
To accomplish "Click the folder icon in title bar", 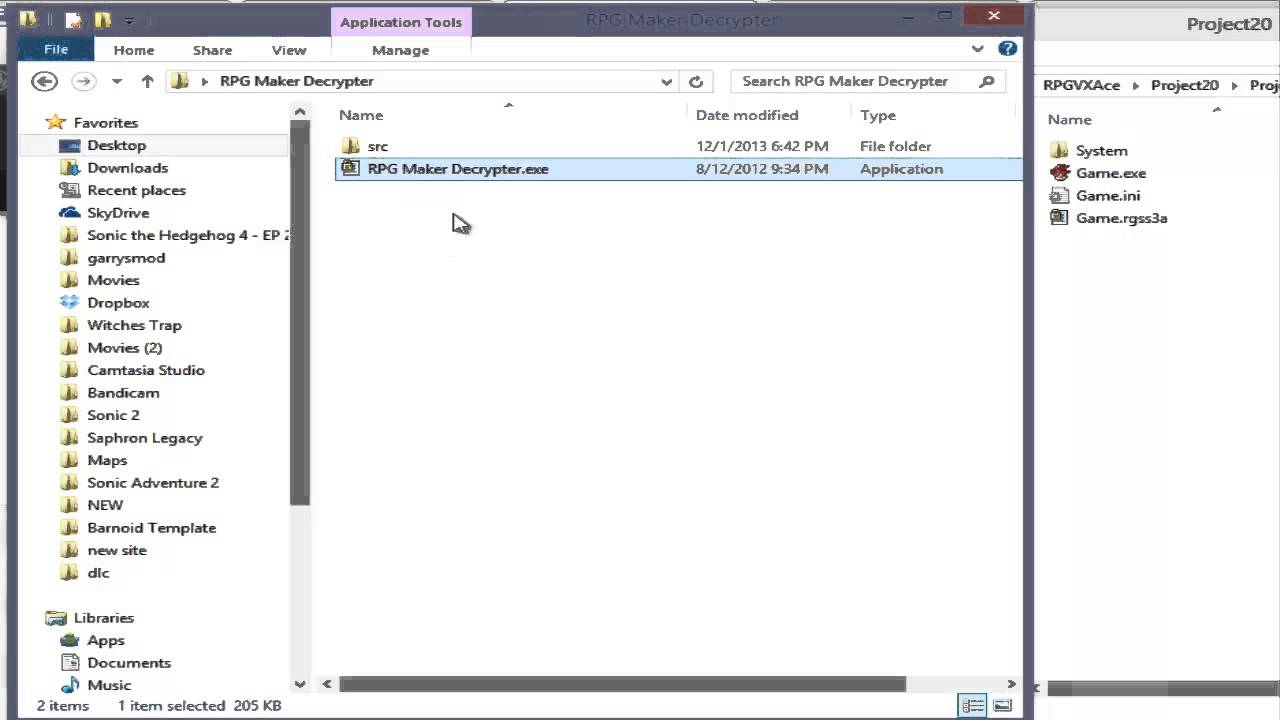I will click(x=27, y=19).
